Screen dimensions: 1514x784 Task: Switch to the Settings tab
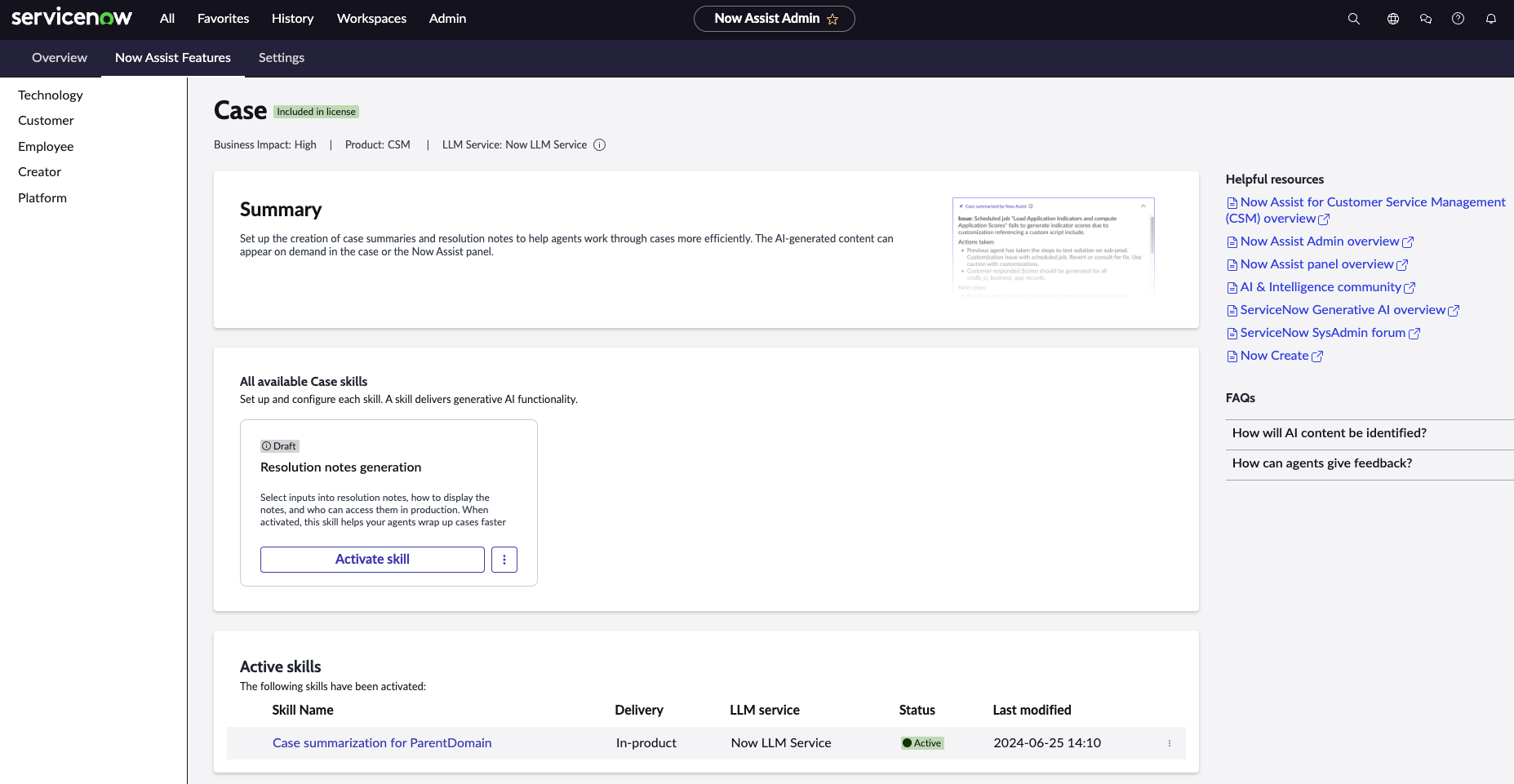[282, 58]
